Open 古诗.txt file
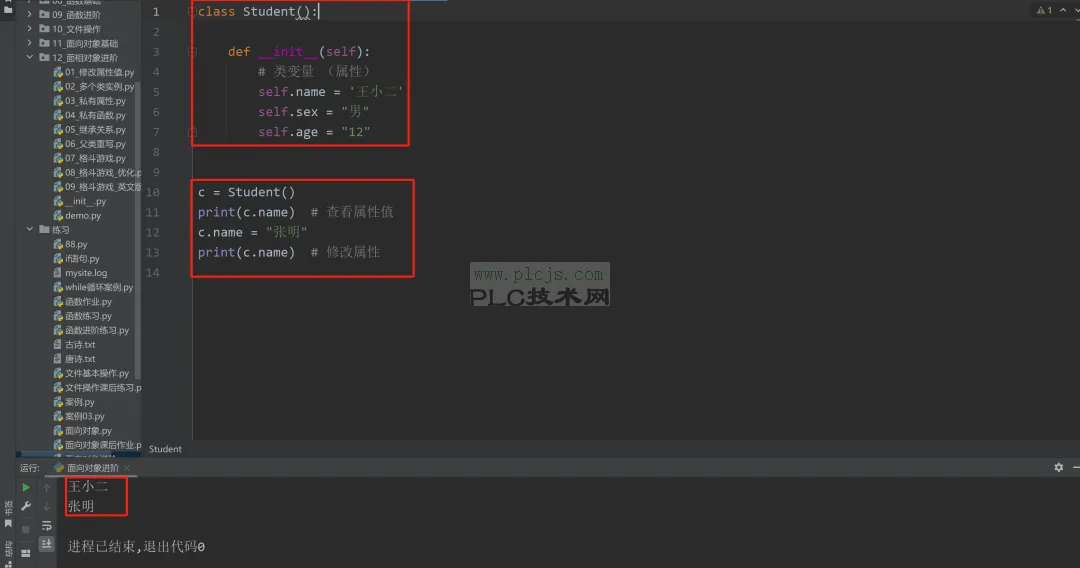 (x=74, y=345)
